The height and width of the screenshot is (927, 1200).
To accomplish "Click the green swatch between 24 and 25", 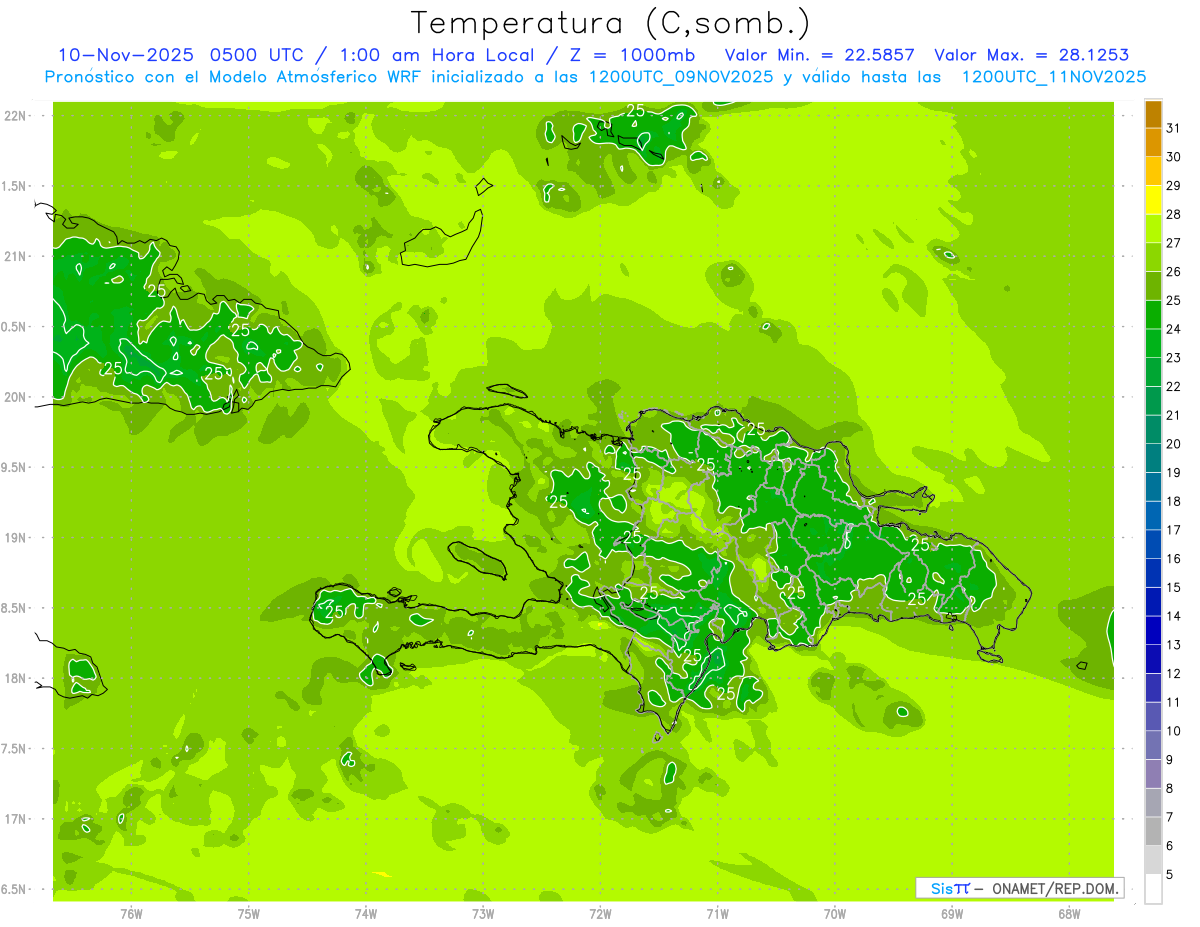I will coord(1153,315).
